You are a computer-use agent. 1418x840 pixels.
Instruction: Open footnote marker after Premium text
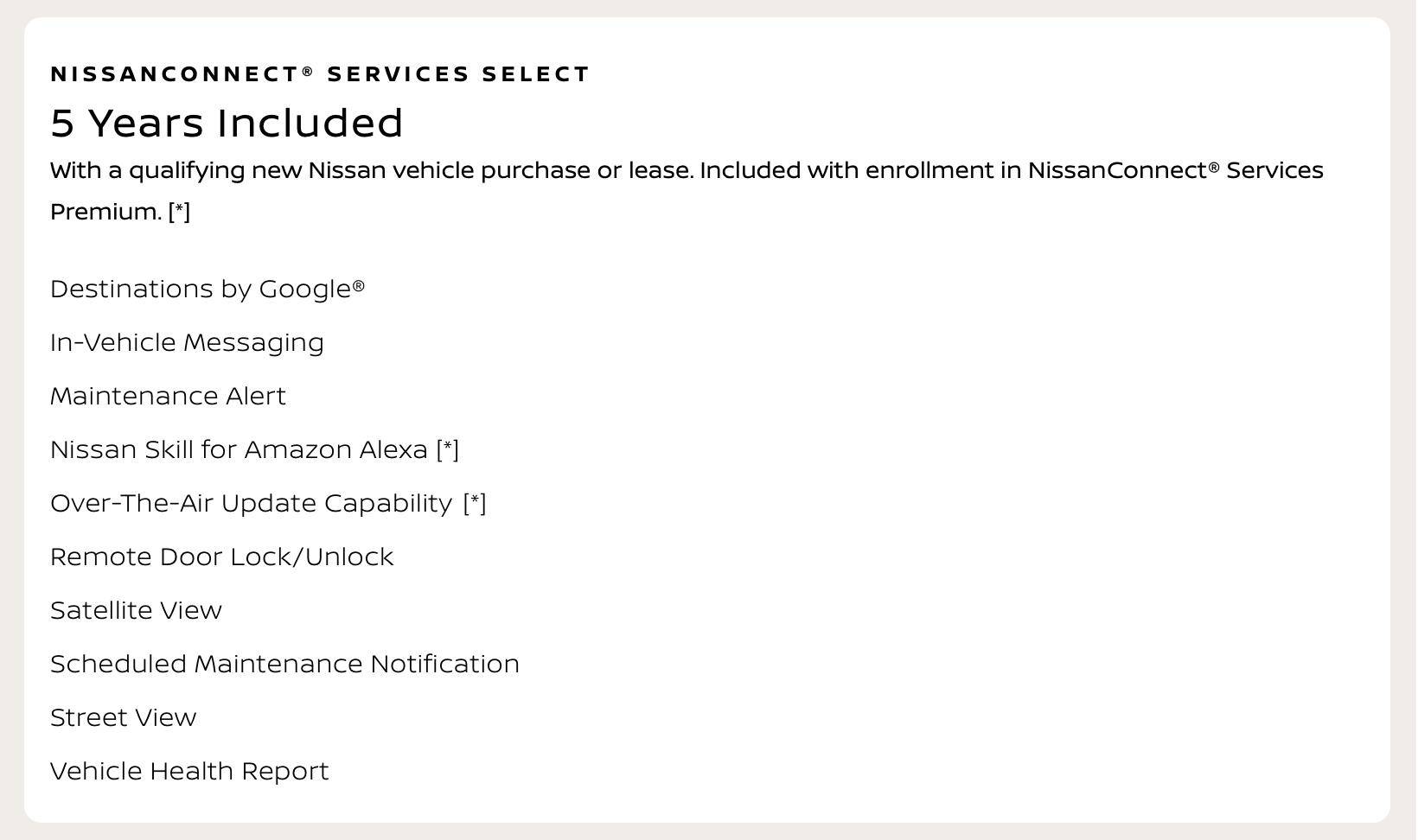(x=179, y=212)
